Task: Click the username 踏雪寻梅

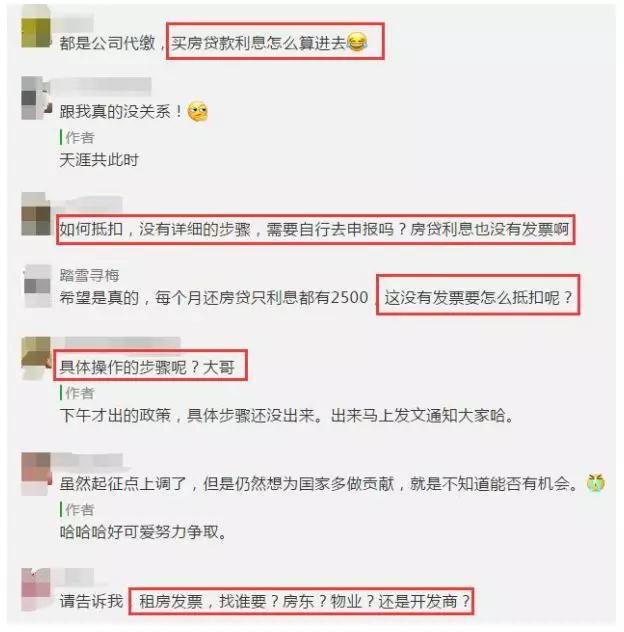Action: point(89,275)
